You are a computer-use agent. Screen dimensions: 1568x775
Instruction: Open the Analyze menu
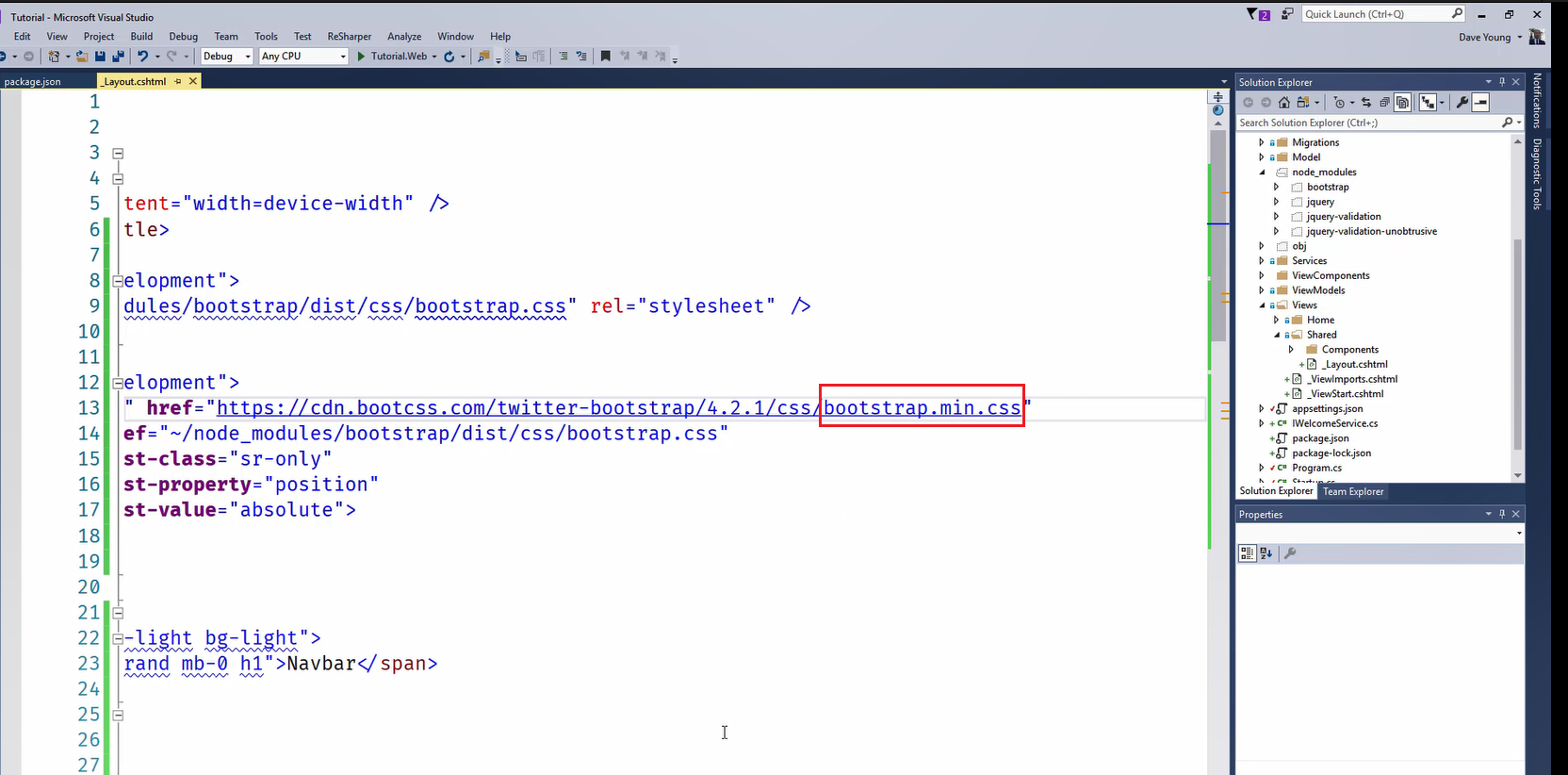coord(404,37)
